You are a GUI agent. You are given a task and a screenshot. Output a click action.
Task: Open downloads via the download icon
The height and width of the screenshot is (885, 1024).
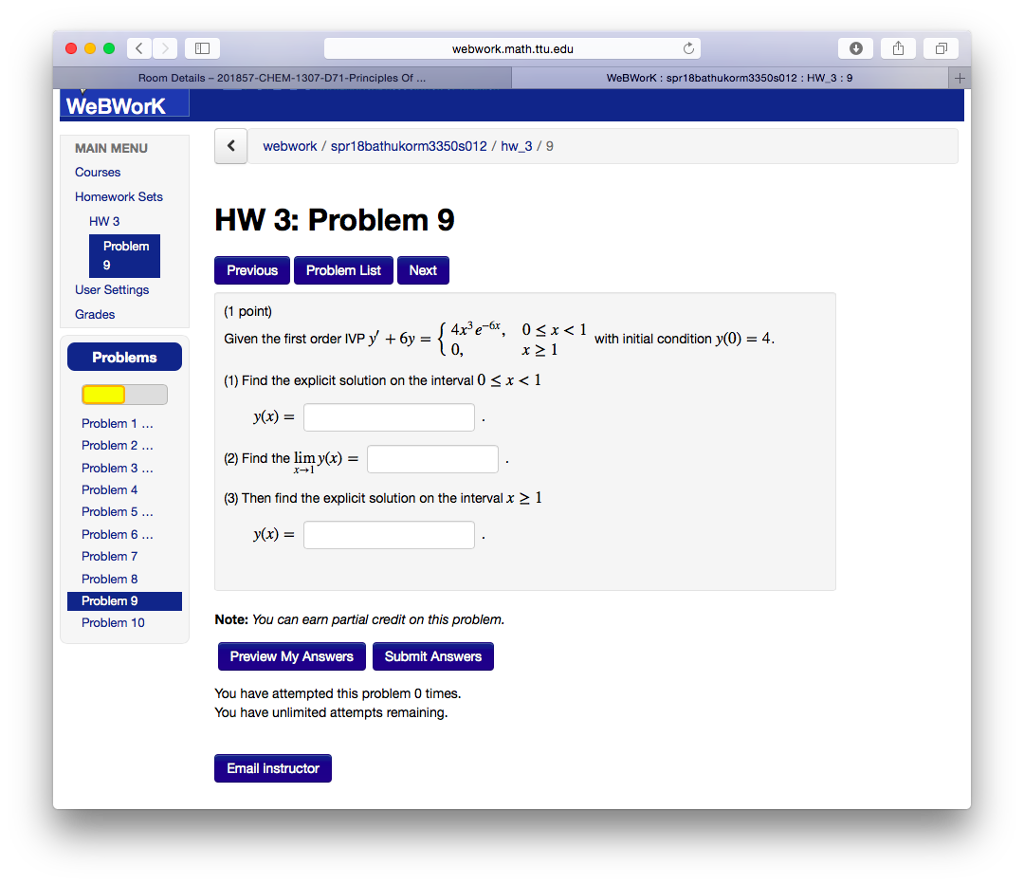[855, 47]
